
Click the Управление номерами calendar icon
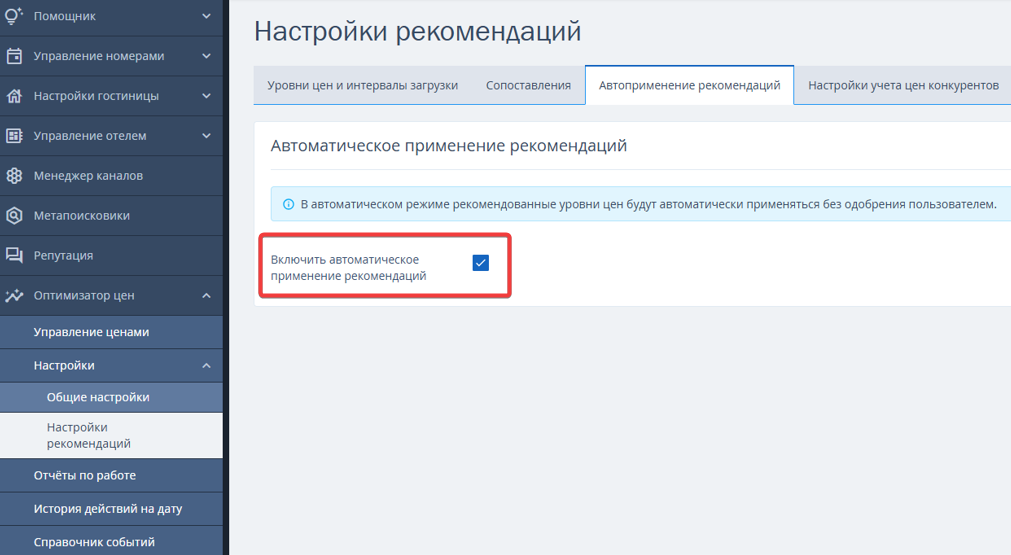coord(14,56)
